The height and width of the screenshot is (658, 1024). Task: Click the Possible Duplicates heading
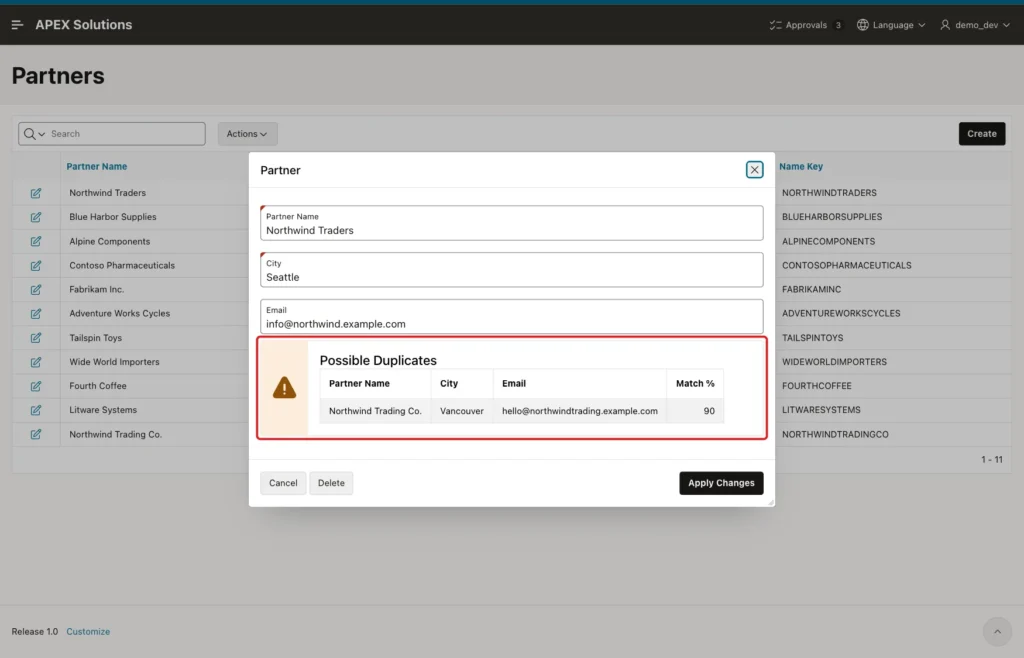pos(378,360)
